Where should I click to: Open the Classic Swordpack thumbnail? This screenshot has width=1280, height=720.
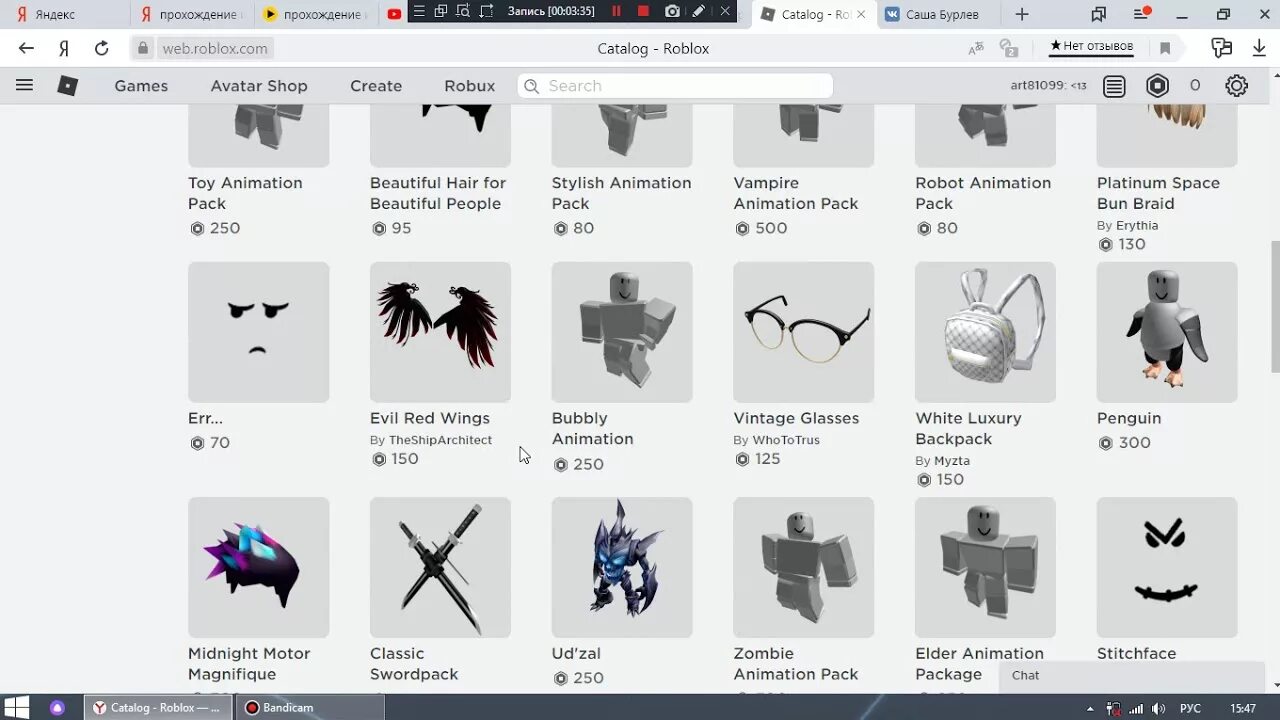coord(440,567)
